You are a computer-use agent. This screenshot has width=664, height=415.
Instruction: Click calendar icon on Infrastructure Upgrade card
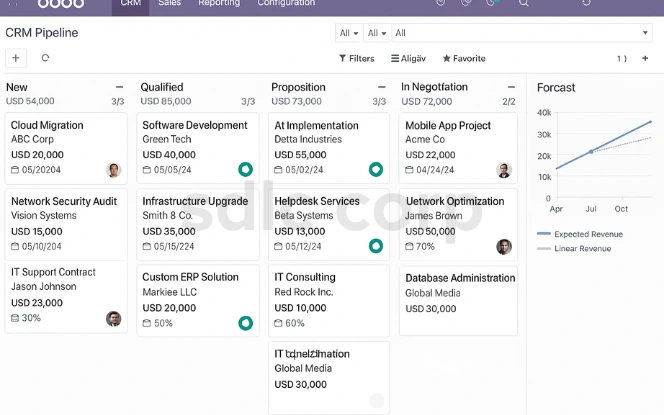pos(147,246)
